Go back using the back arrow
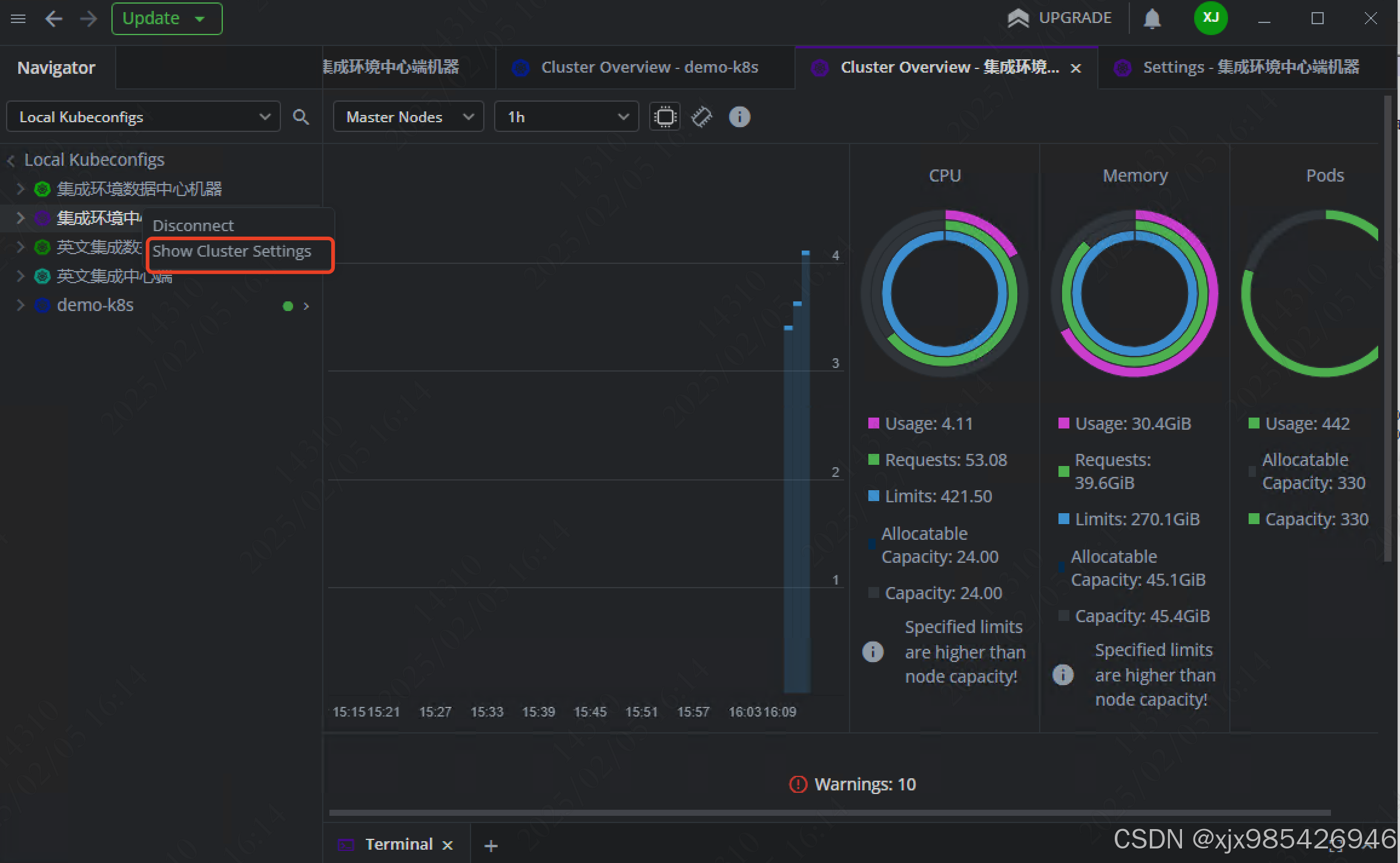Screen dimensions: 1400x863 tap(54, 19)
